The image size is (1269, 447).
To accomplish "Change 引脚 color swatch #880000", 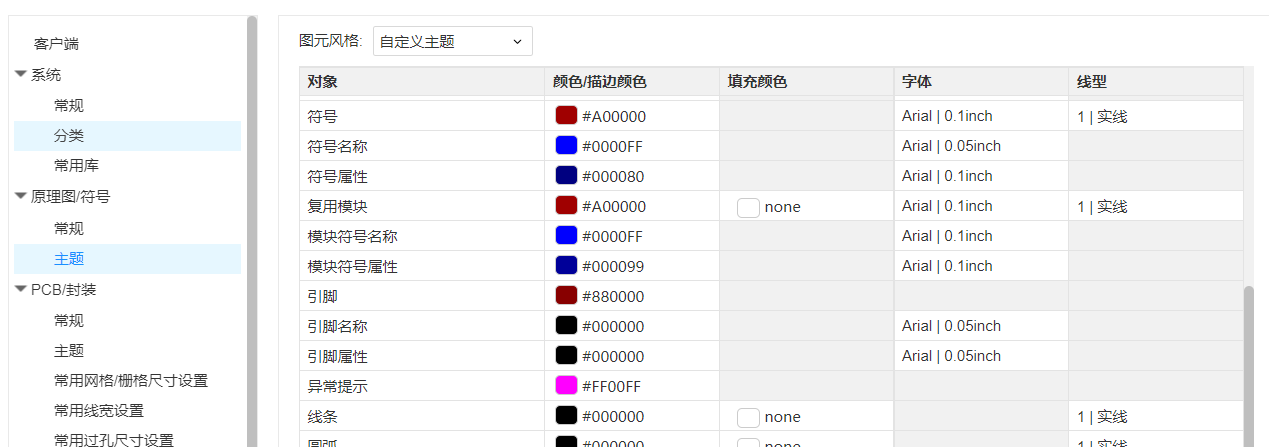I will click(x=566, y=296).
